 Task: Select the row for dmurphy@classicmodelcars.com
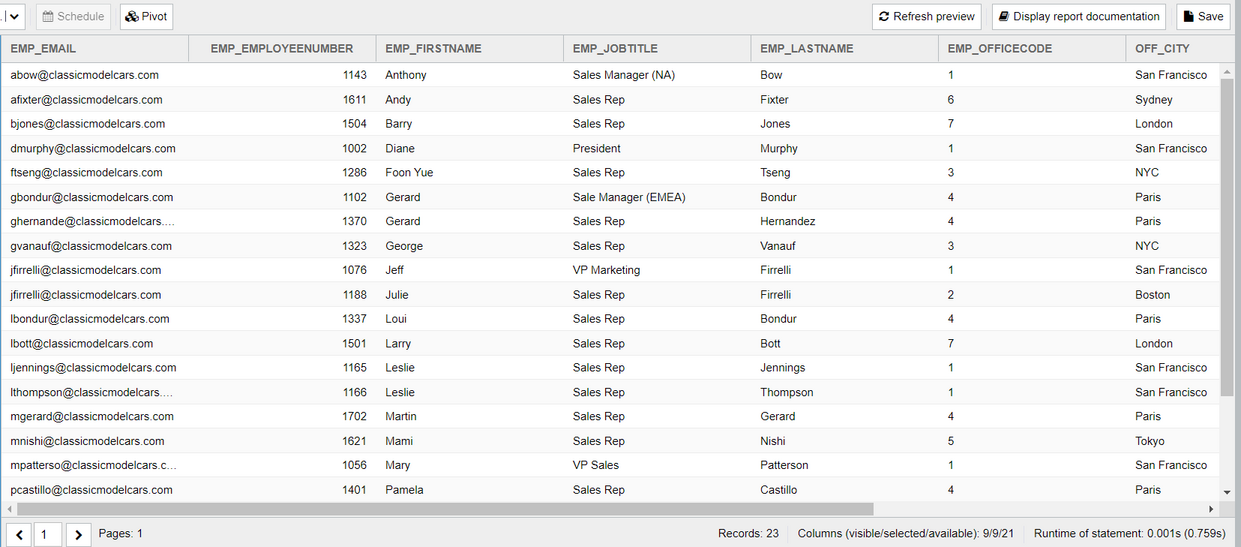pos(93,148)
